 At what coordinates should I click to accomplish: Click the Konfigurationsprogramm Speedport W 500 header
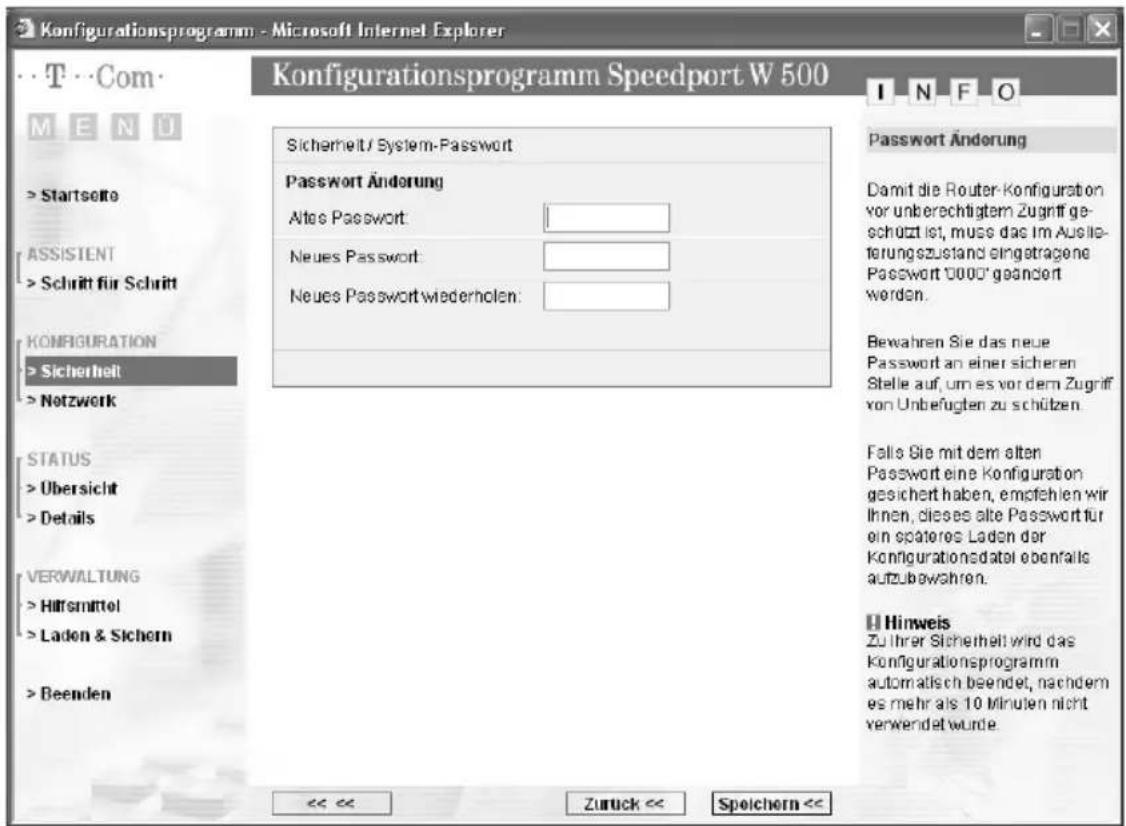550,75
